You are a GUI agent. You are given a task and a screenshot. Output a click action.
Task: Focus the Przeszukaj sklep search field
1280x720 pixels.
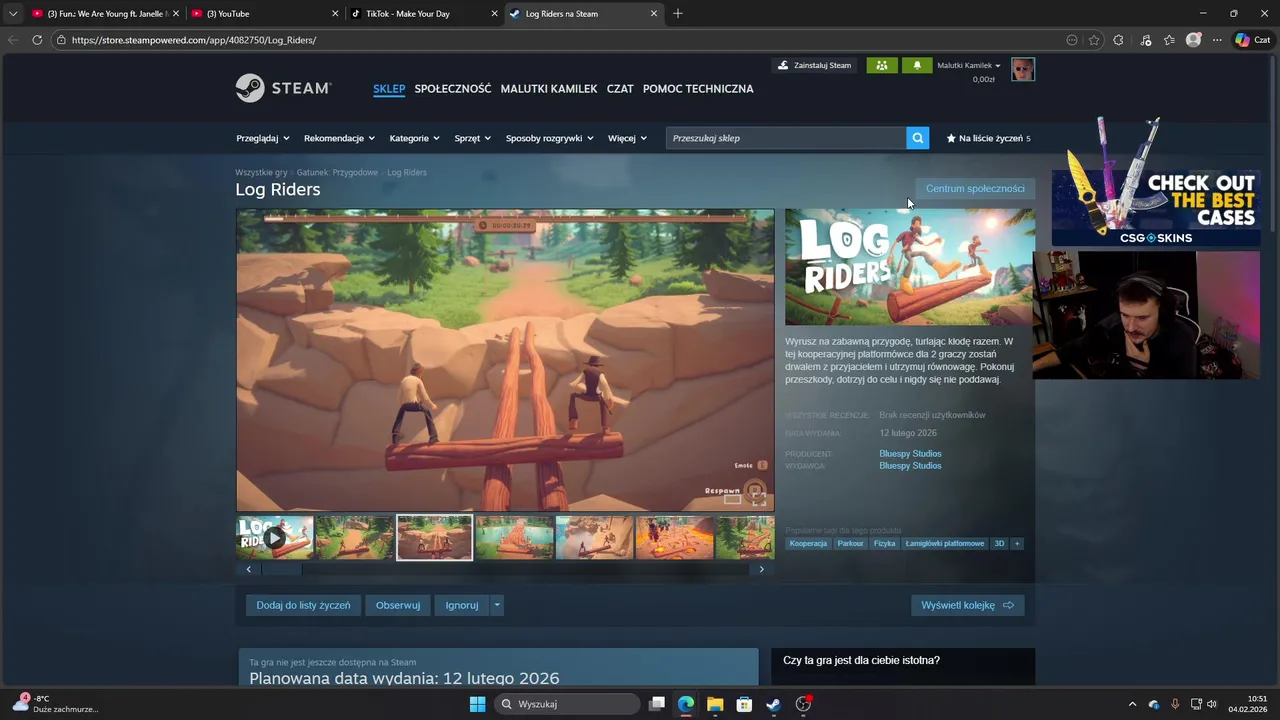[x=786, y=138]
